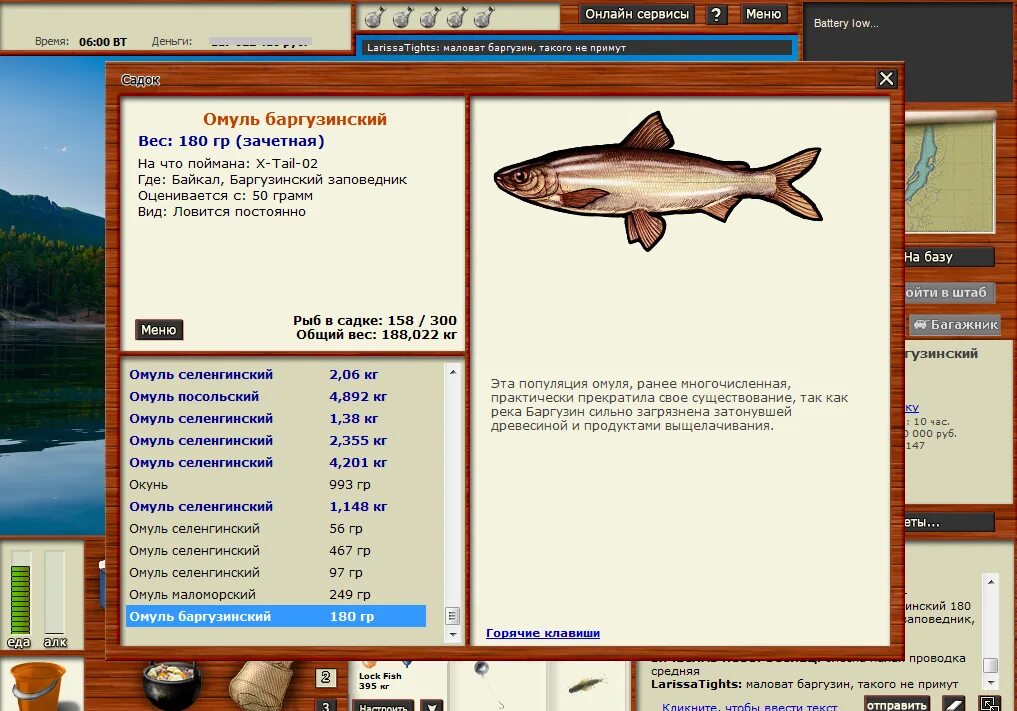This screenshot has height=711, width=1017.
Task: Open the Горячие клавиши link
Action: pyautogui.click(x=543, y=633)
